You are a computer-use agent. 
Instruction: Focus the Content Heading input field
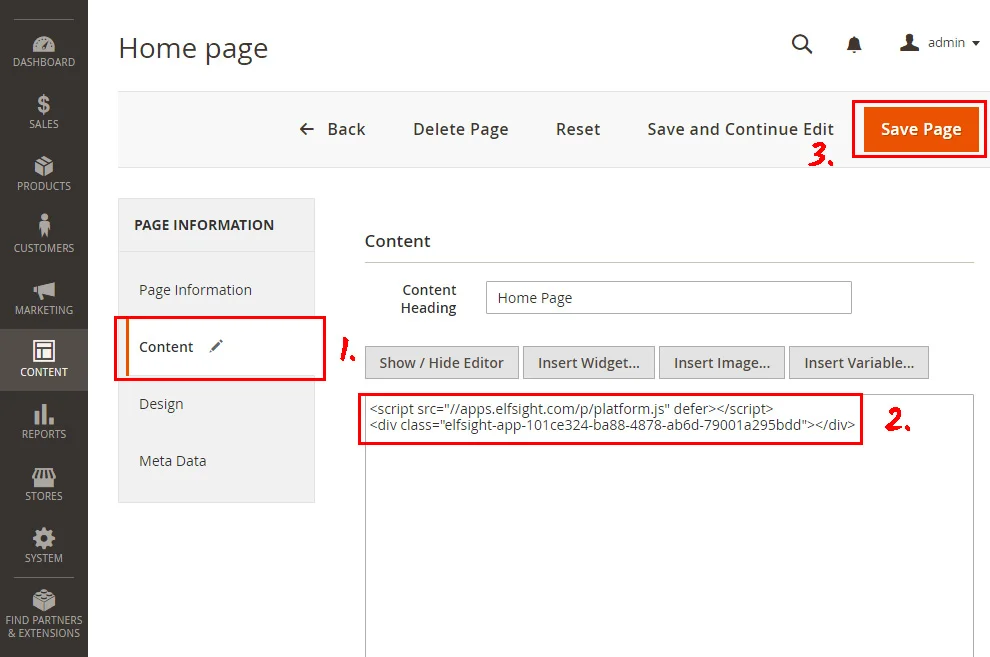(669, 297)
